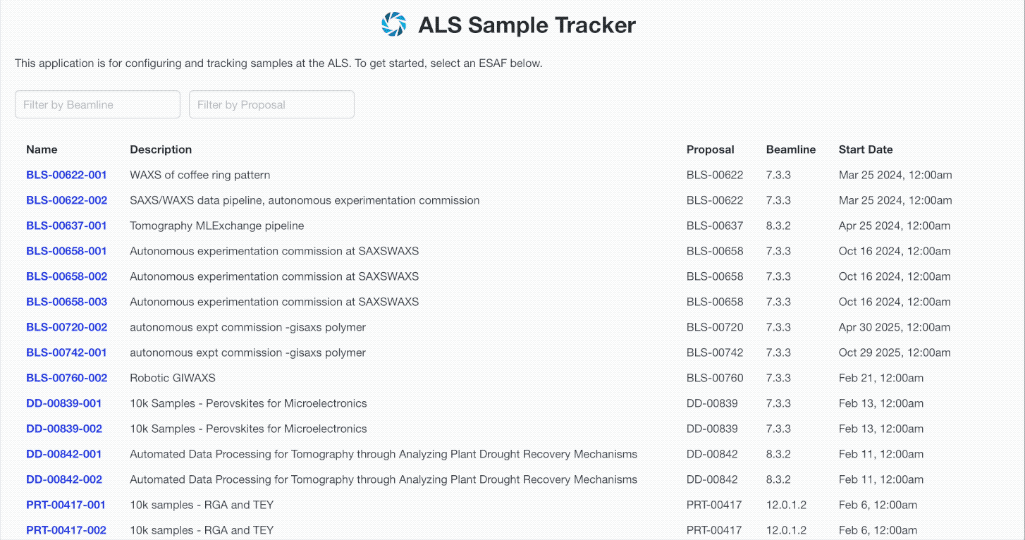
Task: Open ESAF DD-00839-001
Action: pyautogui.click(x=64, y=404)
